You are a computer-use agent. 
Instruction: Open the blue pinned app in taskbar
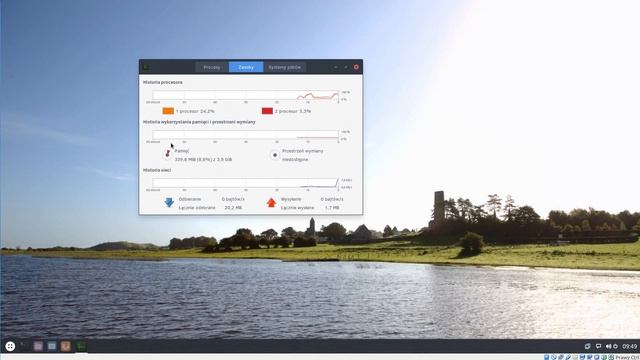[x=52, y=346]
